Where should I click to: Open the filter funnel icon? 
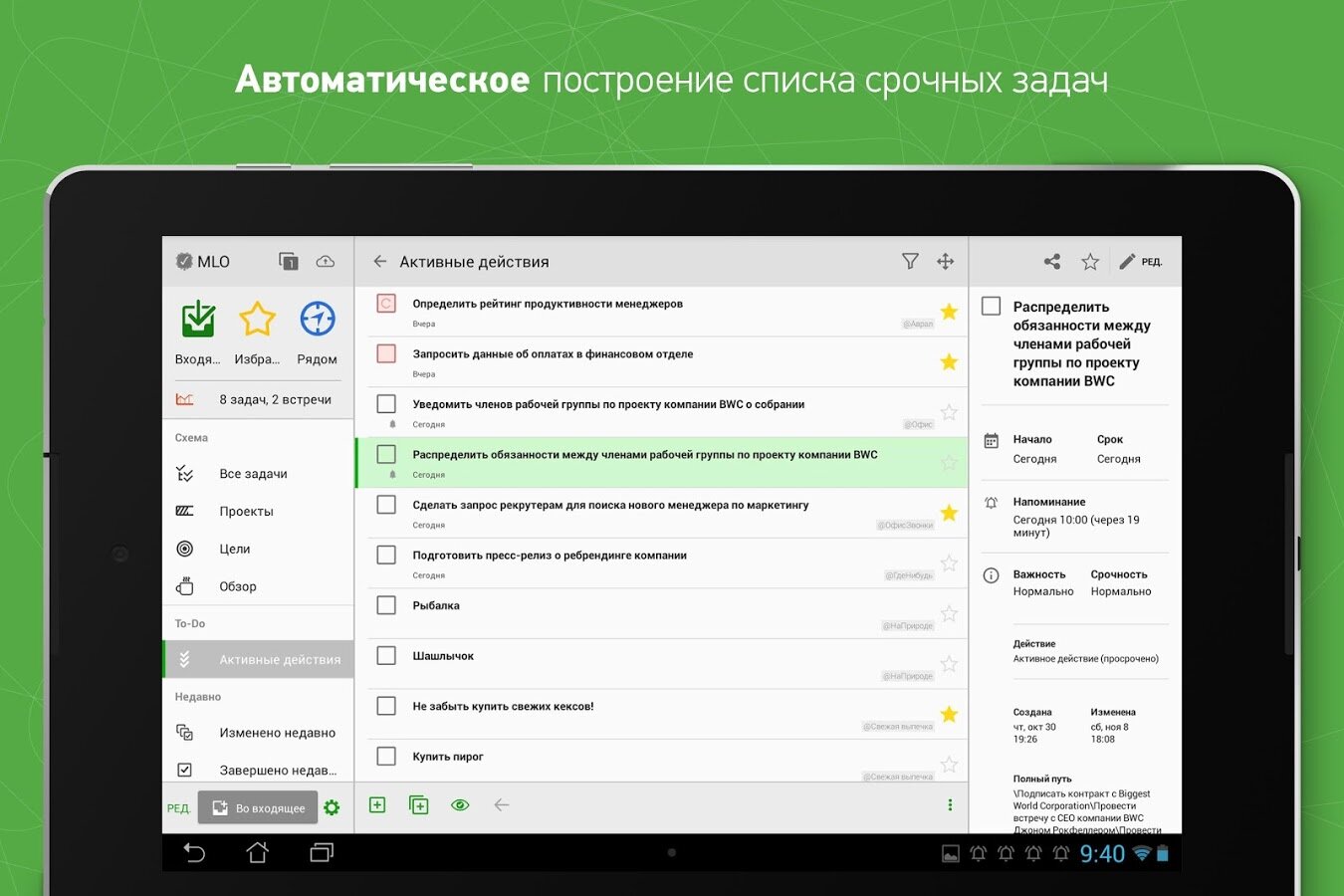pyautogui.click(x=910, y=262)
